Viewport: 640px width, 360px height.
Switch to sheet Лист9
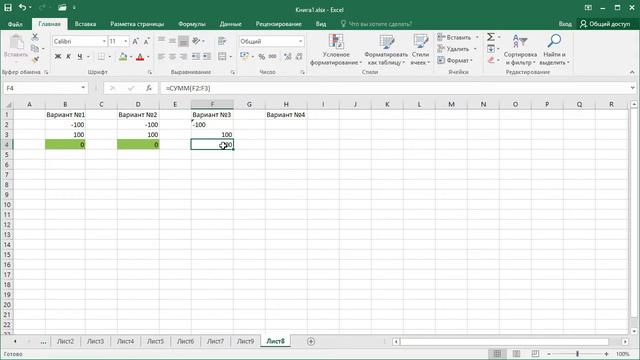(x=245, y=341)
